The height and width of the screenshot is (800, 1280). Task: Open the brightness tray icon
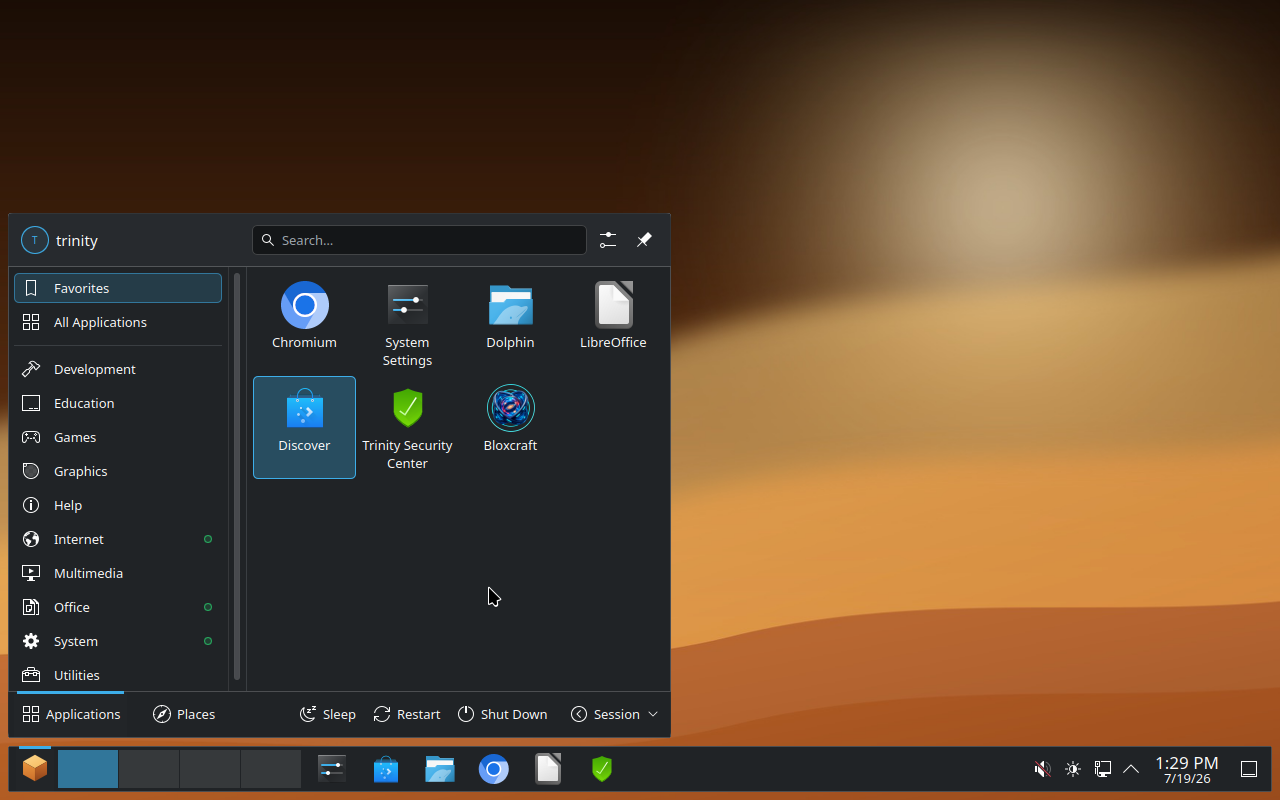click(1073, 769)
